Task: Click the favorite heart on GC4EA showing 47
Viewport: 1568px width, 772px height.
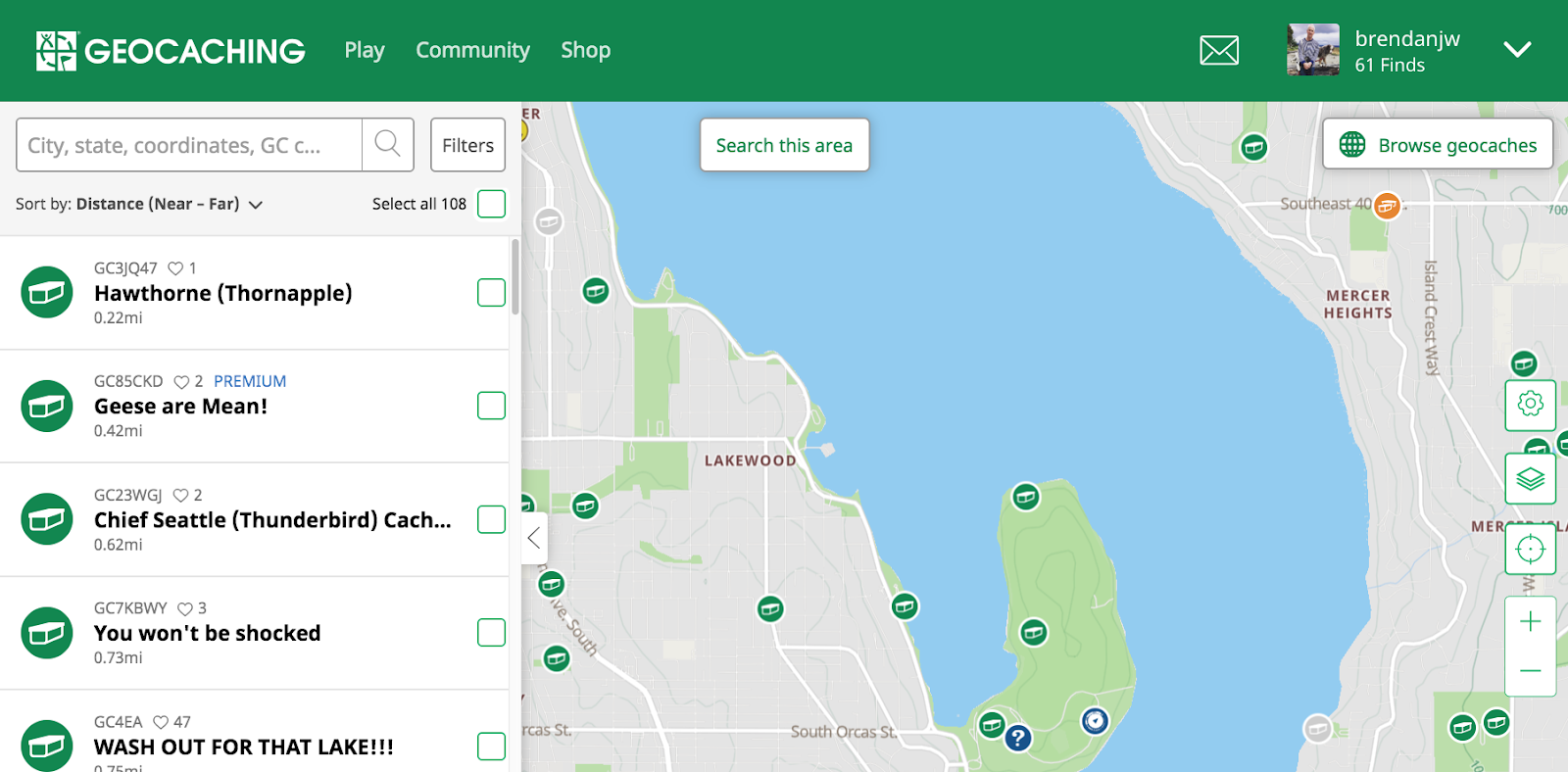Action: [161, 722]
